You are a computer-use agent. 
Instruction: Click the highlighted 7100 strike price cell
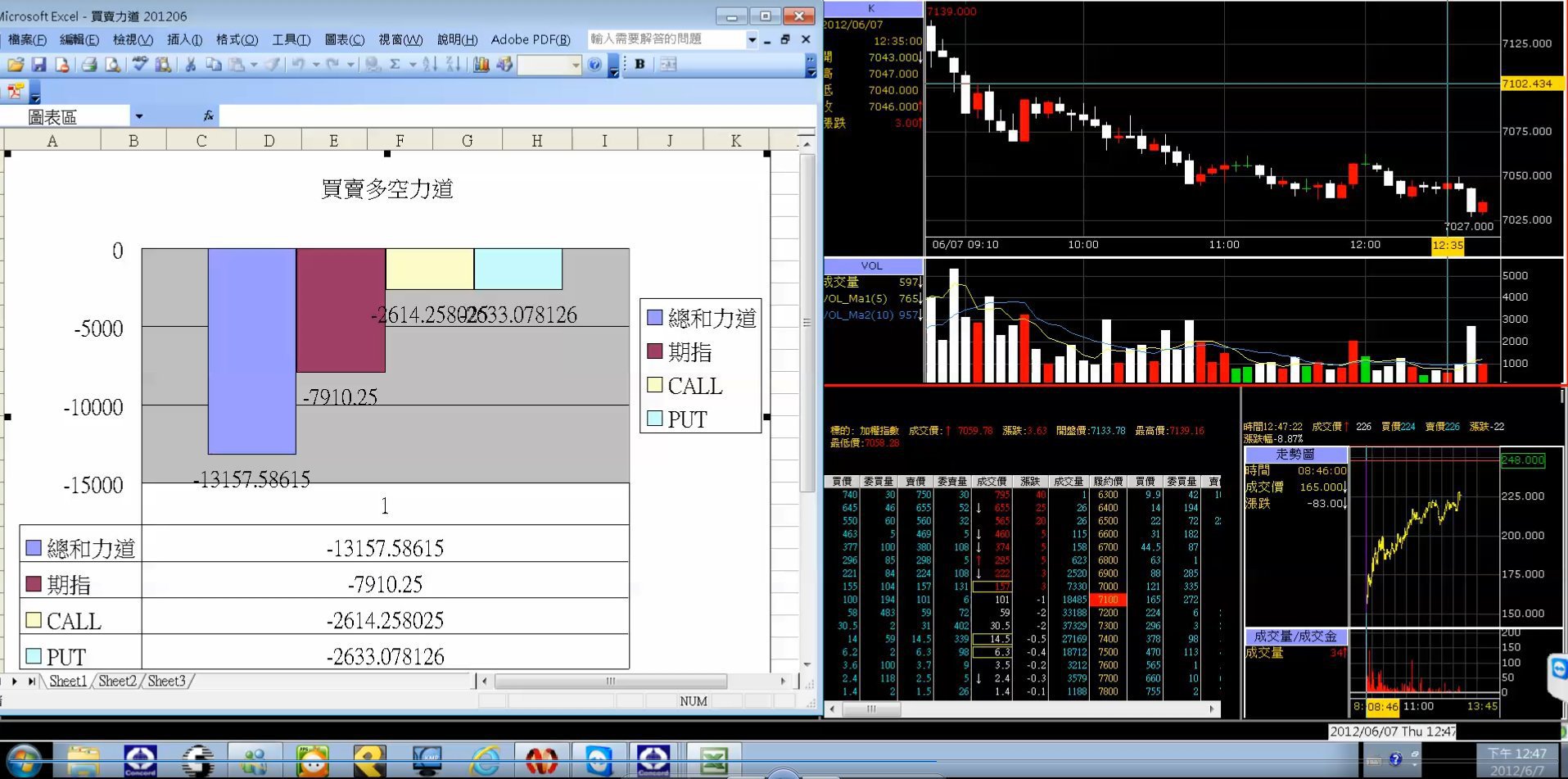tap(1108, 600)
